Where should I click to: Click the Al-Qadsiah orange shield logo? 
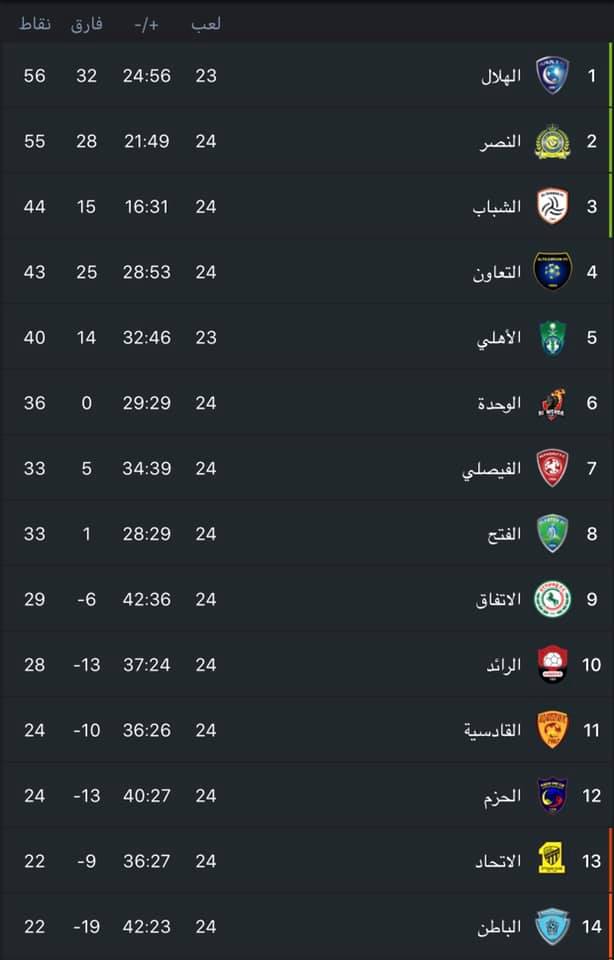point(552,730)
